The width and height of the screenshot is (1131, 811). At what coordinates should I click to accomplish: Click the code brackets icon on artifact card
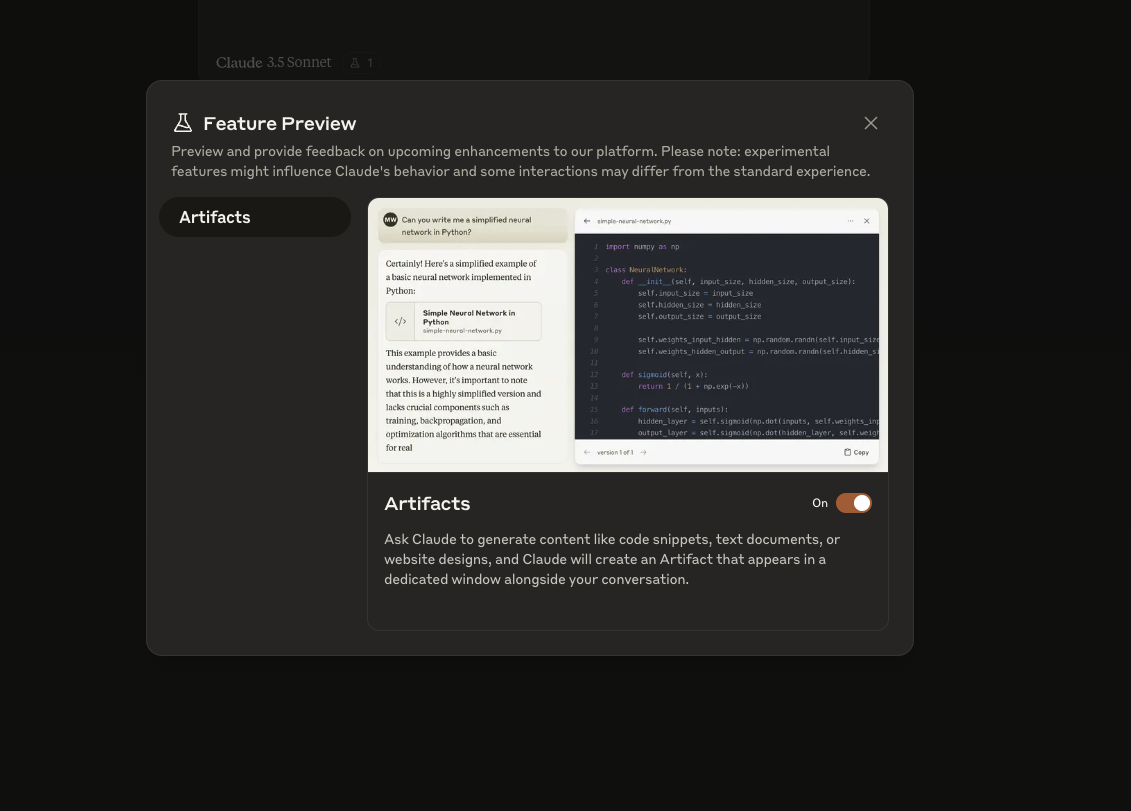click(400, 322)
